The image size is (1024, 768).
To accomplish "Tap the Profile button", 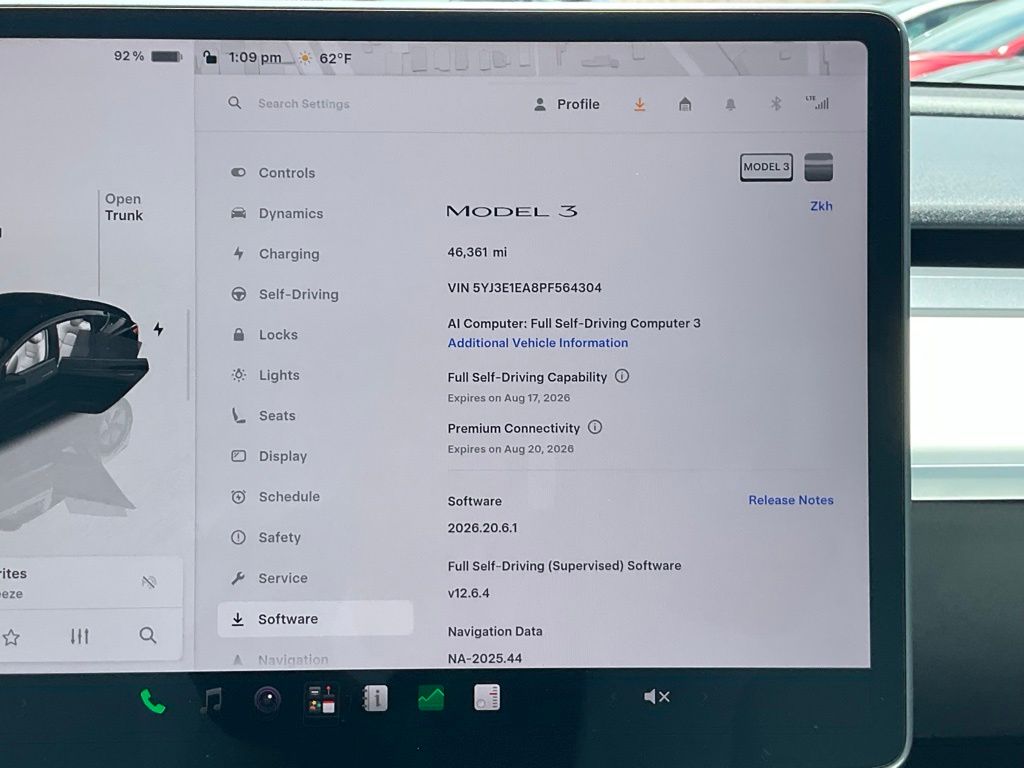I will tap(566, 104).
